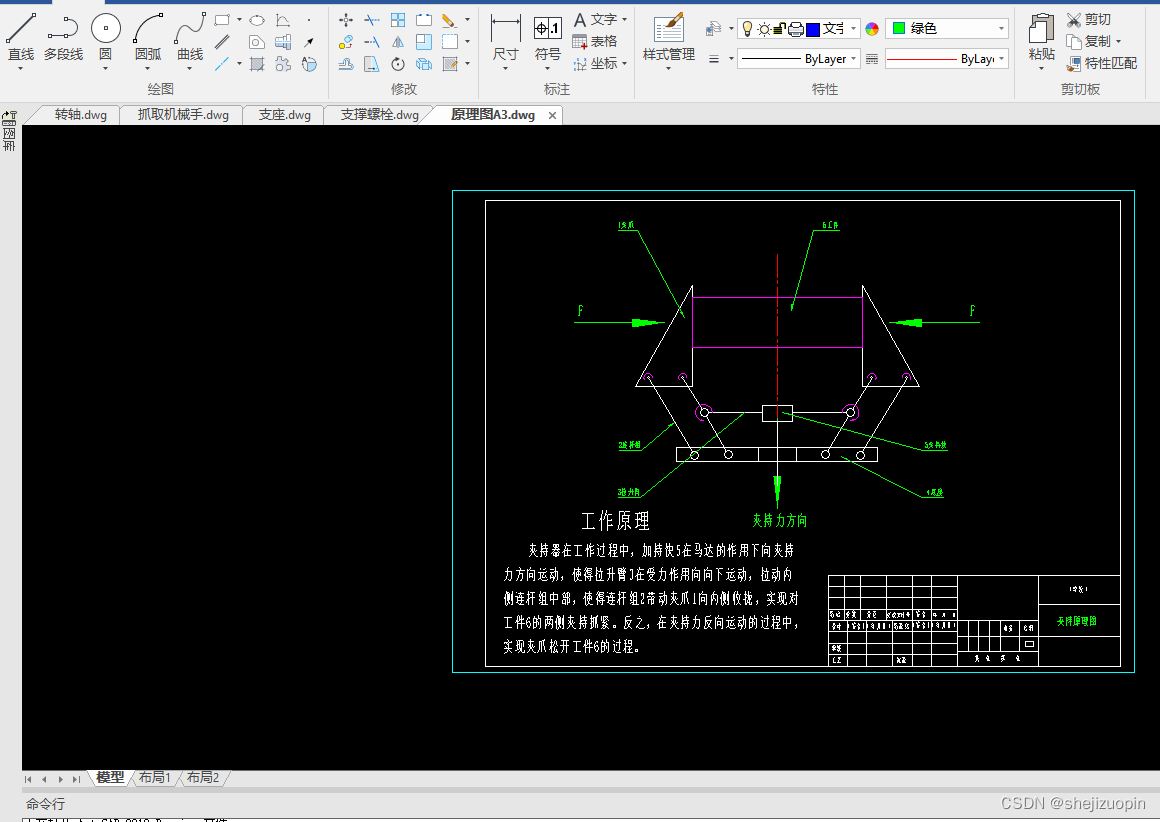This screenshot has width=1160, height=822.
Task: Expand the 圆弧 dropdown arrow
Action: 148,68
